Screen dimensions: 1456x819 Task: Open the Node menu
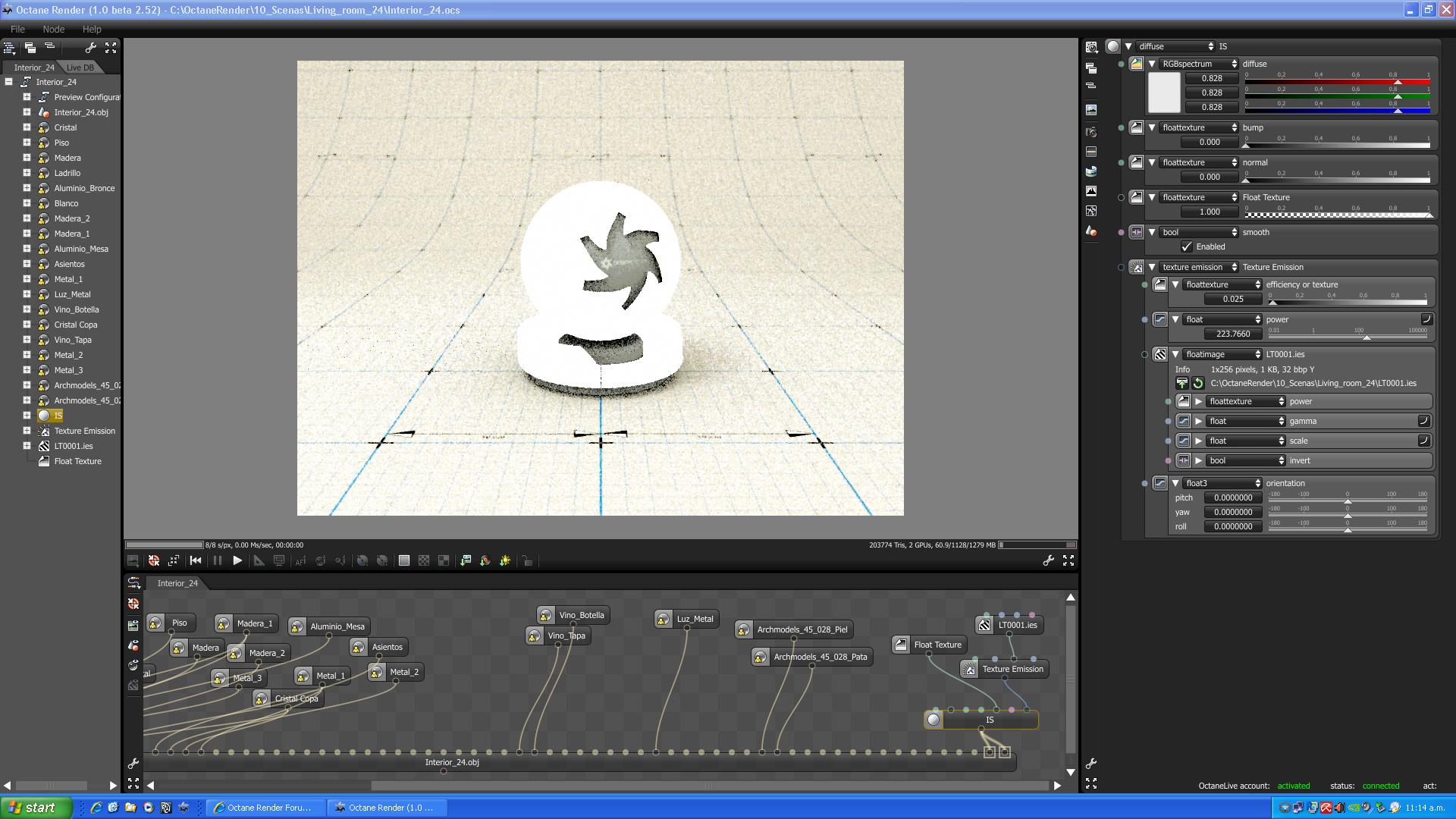pos(53,29)
